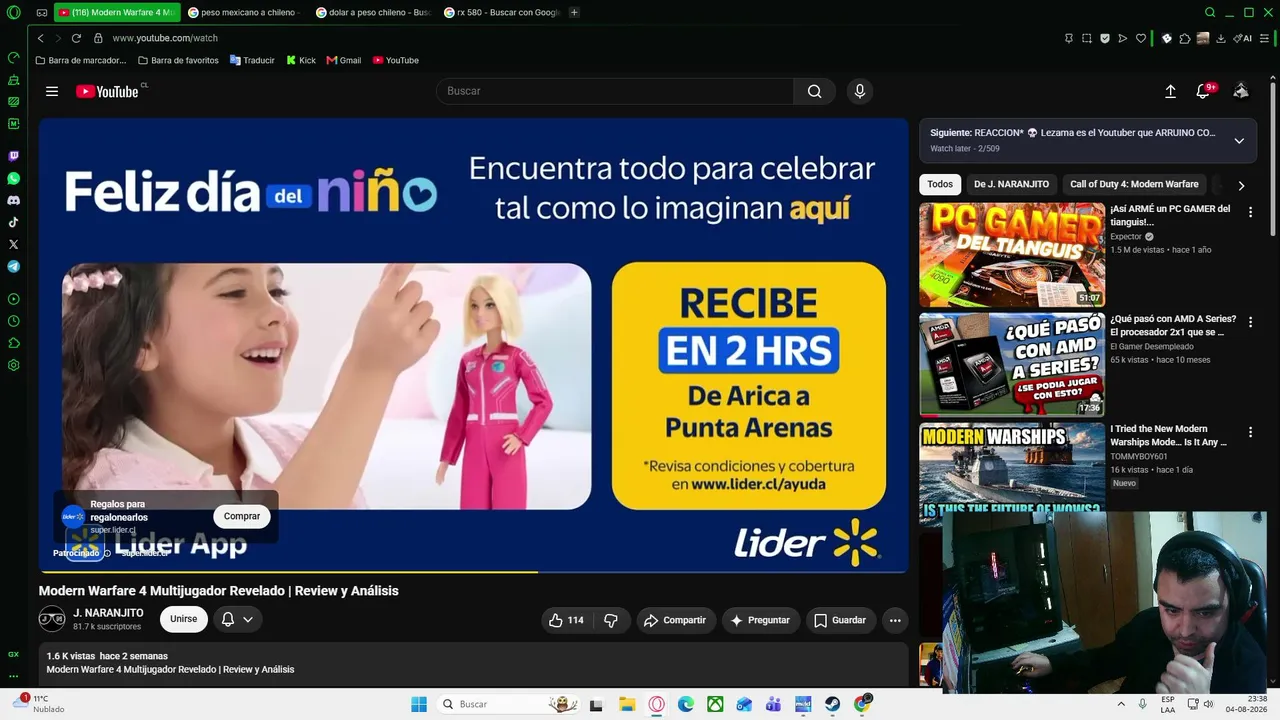Dislike the video with thumbs-down
This screenshot has height=720, width=1280.
[610, 620]
